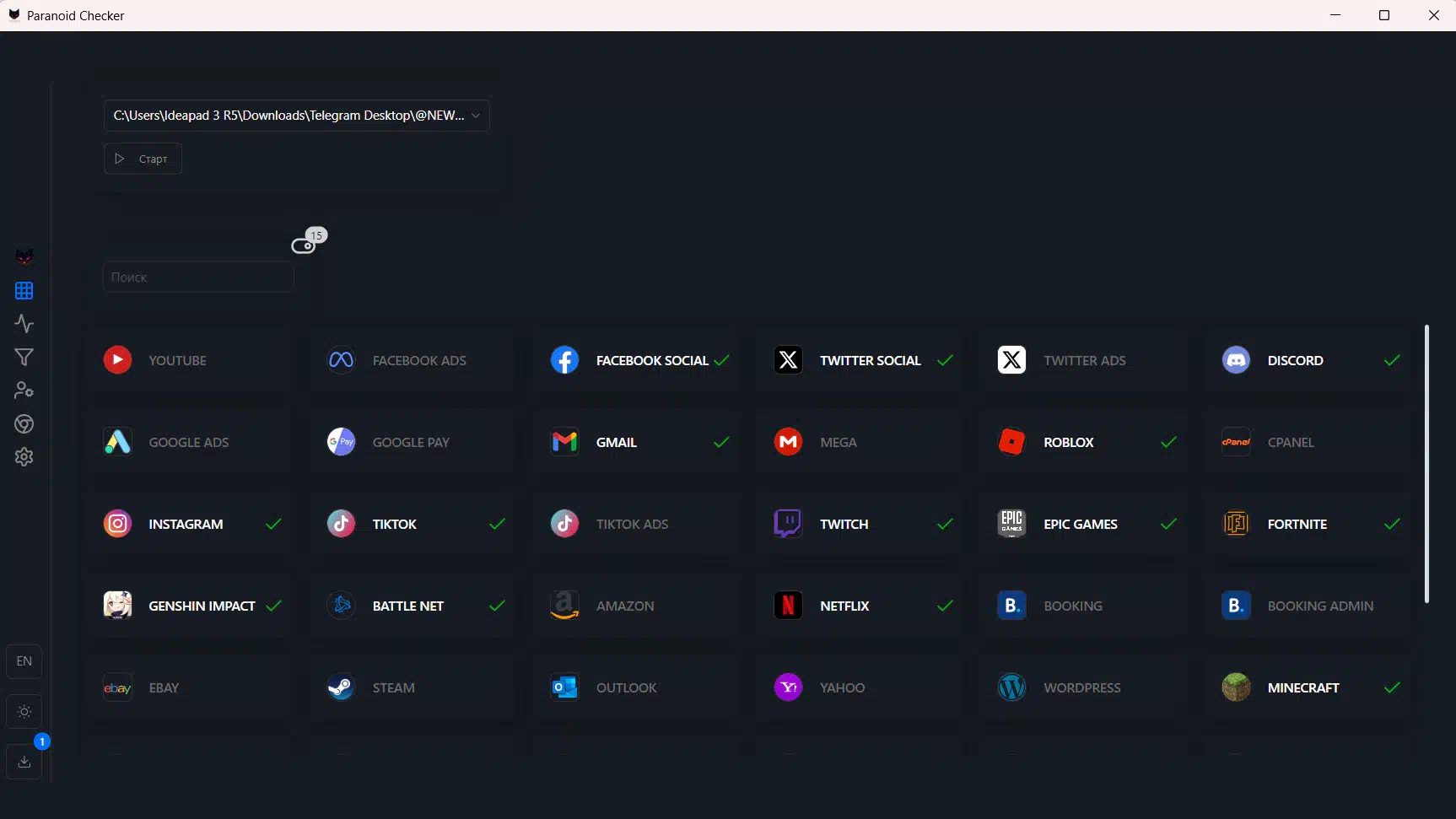Focus the Поиск search field

point(198,277)
